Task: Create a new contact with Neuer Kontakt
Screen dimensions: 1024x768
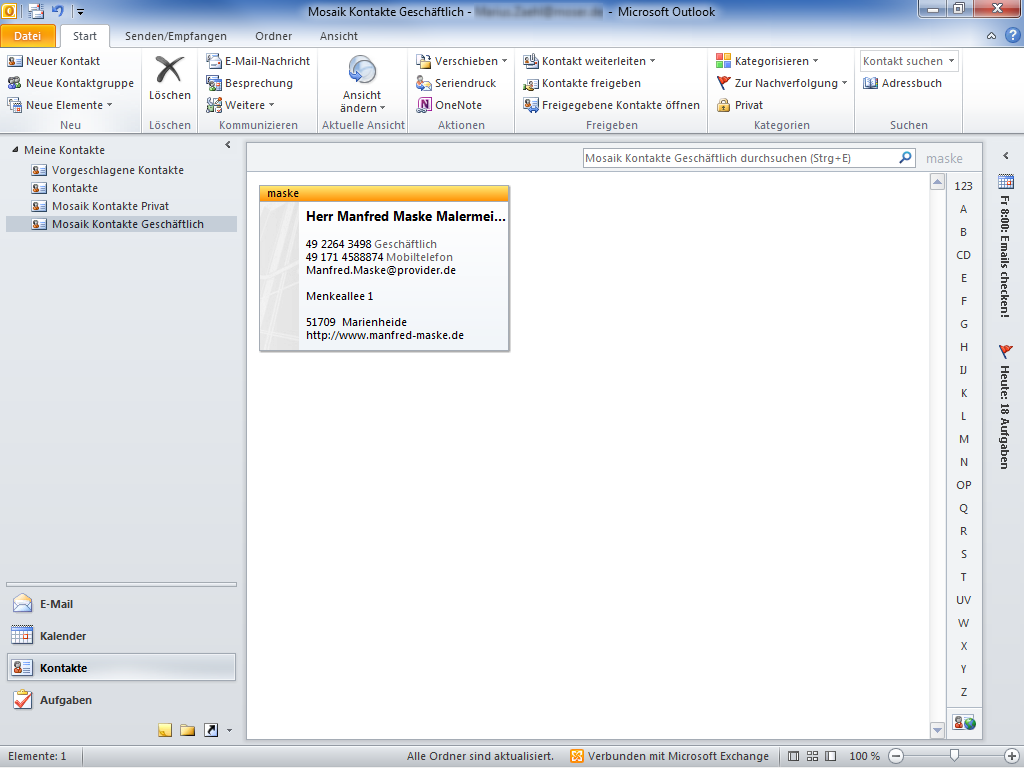Action: [54, 61]
